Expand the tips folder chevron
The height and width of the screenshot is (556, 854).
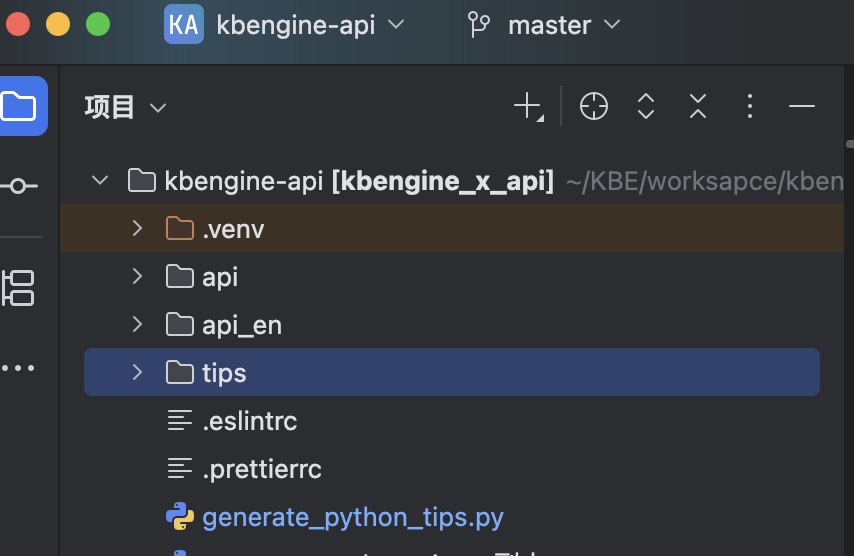pyautogui.click(x=138, y=373)
